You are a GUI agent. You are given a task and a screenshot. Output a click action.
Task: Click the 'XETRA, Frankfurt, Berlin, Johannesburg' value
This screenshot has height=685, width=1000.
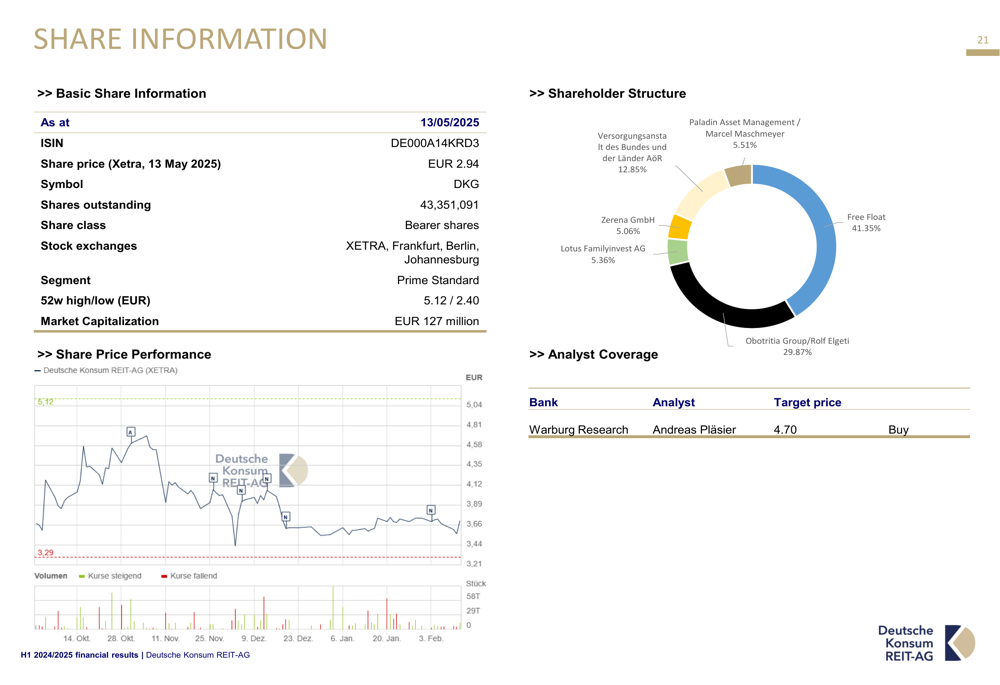point(413,253)
